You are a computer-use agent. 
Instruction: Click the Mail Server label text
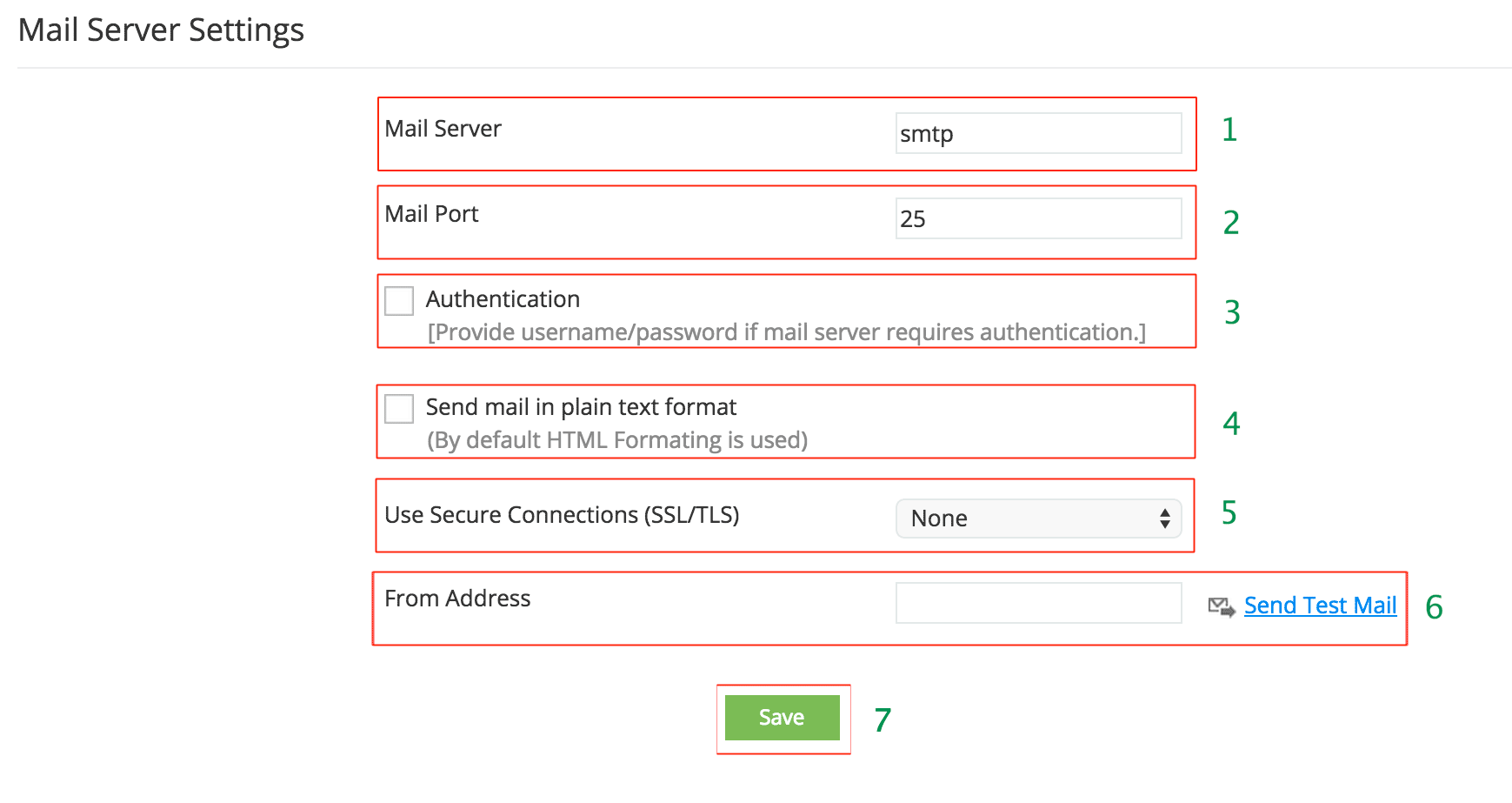(x=443, y=129)
